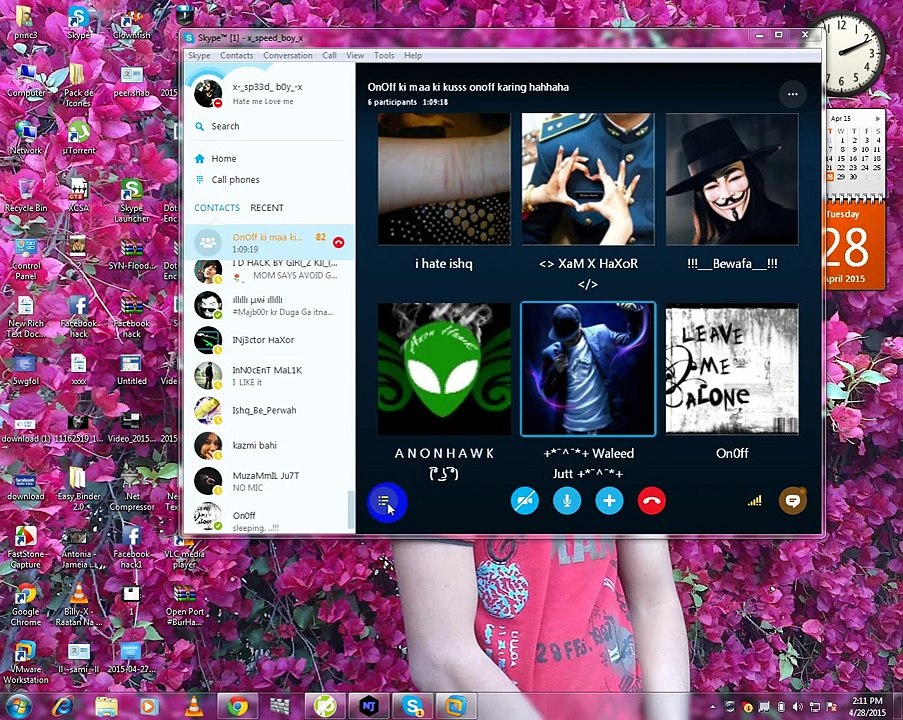This screenshot has height=720, width=903.
Task: Open the Help menu in Skype
Action: (413, 55)
